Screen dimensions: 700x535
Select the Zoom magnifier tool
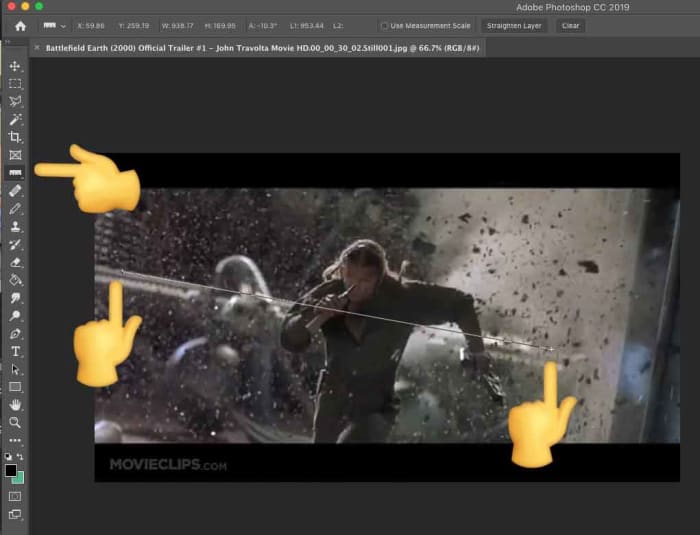15,422
